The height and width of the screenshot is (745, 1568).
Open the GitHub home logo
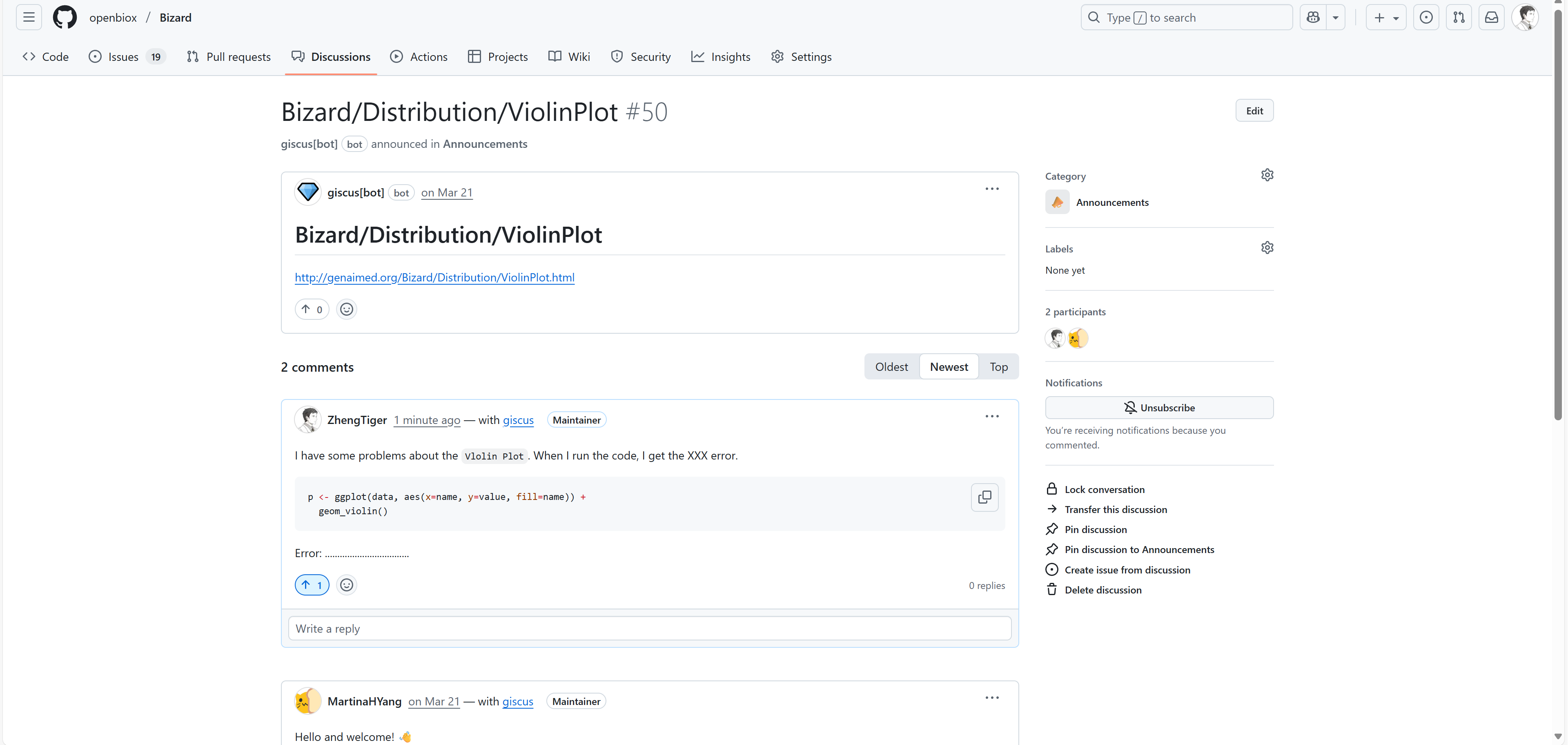point(65,18)
